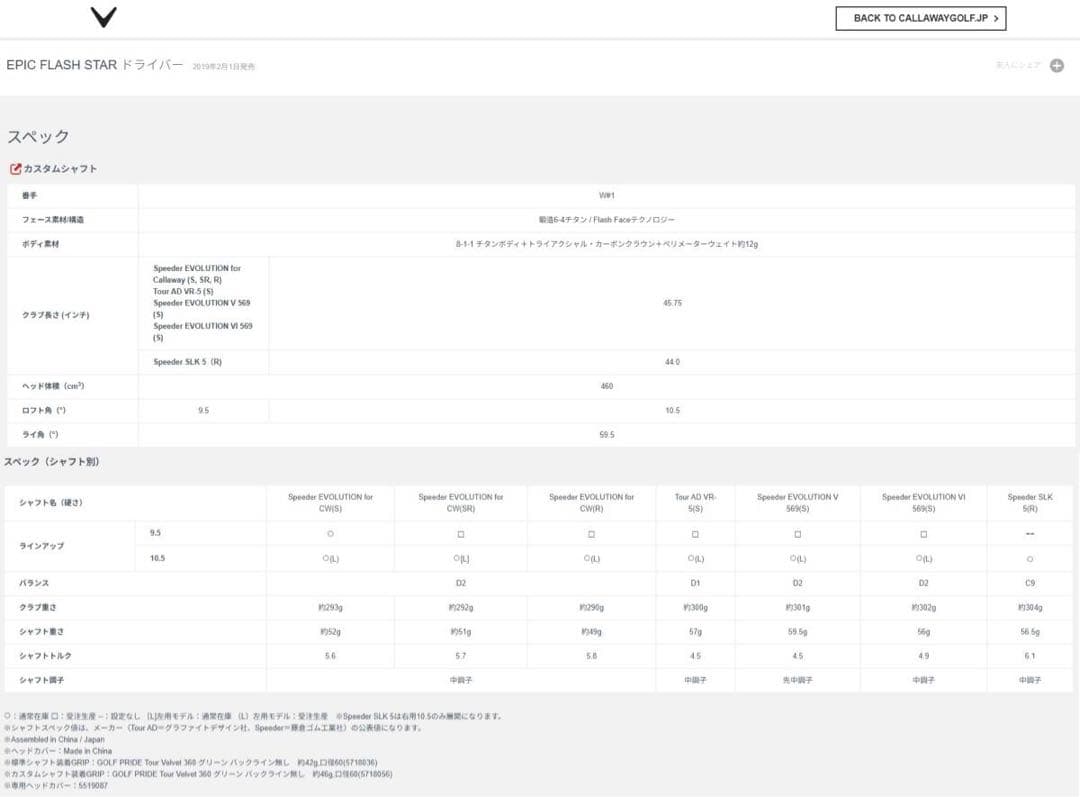
Task: Click the シャフトトルク row label
Action: tap(45, 656)
